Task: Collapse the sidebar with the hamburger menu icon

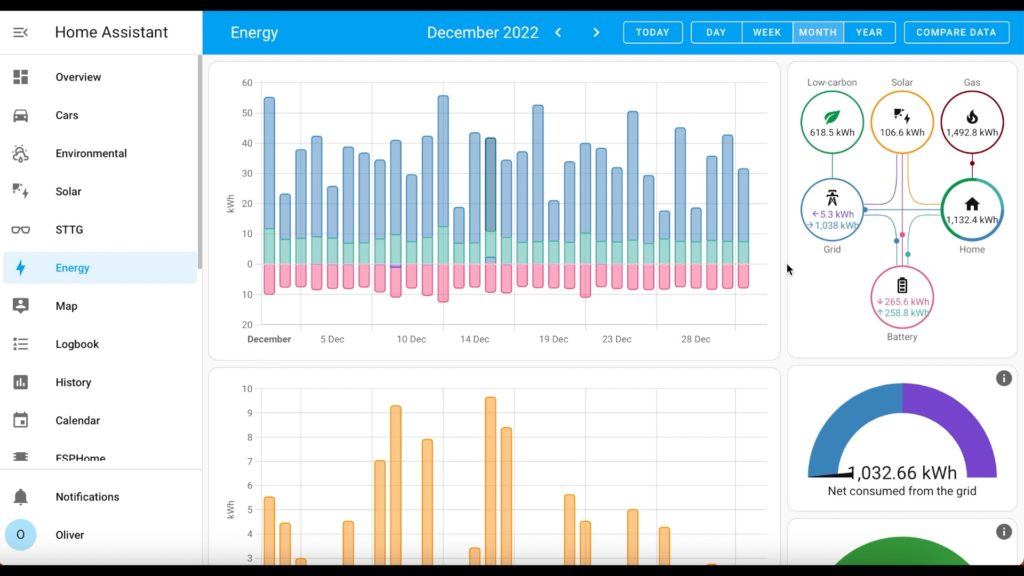Action: coord(20,32)
